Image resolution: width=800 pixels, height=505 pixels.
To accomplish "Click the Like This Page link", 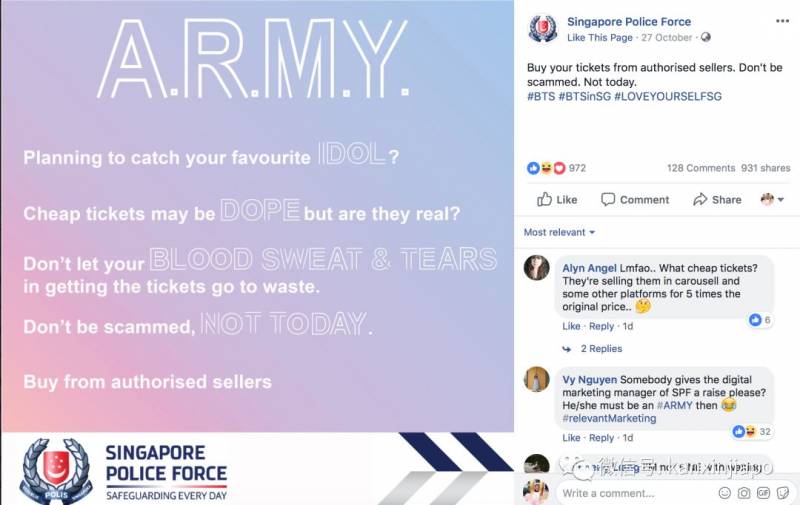I will click(x=600, y=37).
